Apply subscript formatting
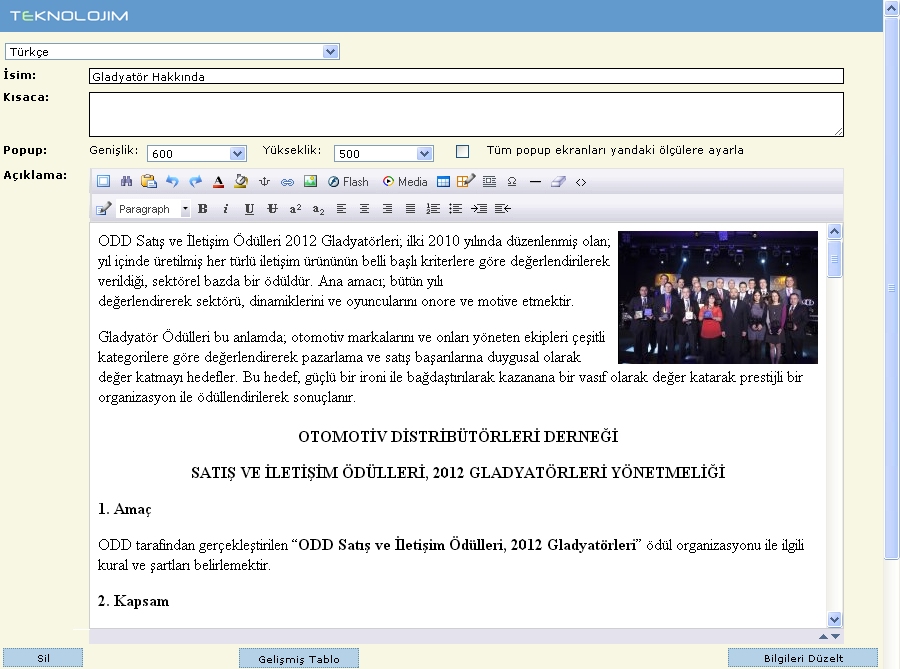The width and height of the screenshot is (900, 669). (319, 209)
